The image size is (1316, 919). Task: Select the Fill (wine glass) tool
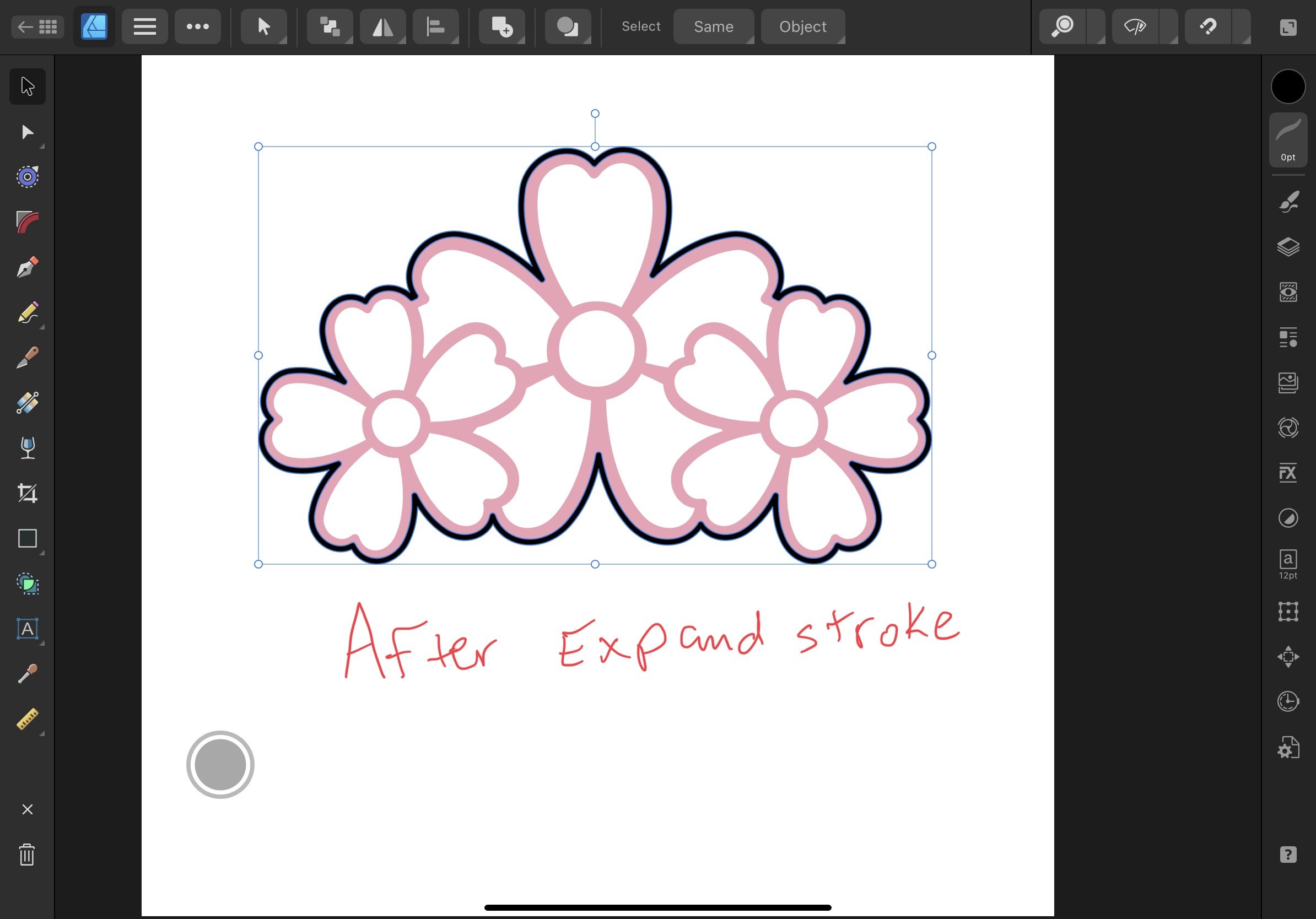tap(28, 448)
